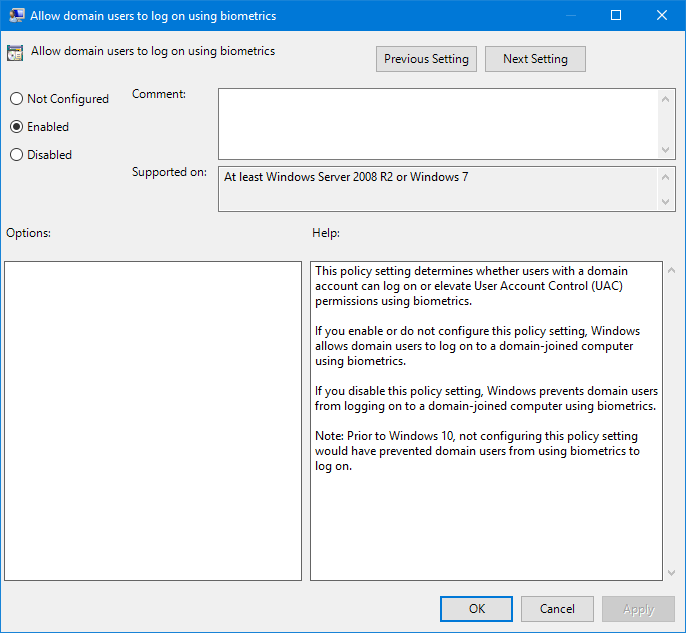Click the Apply button
686x633 pixels.
coord(638,608)
